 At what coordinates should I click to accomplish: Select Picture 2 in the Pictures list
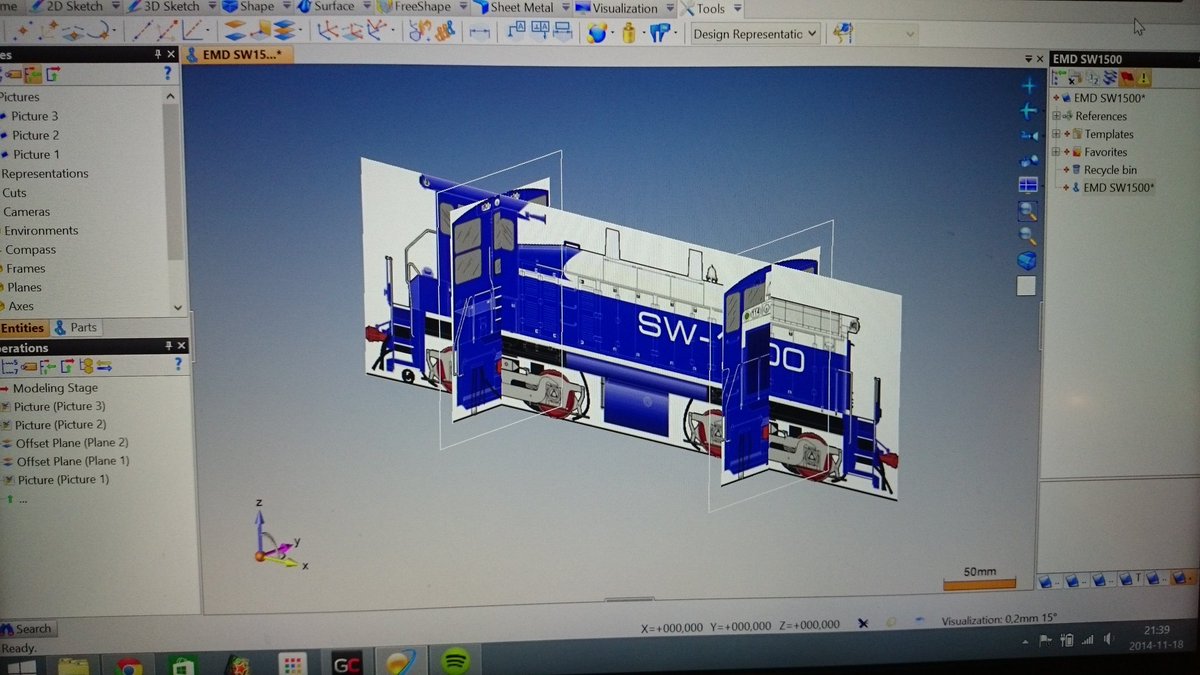click(34, 135)
